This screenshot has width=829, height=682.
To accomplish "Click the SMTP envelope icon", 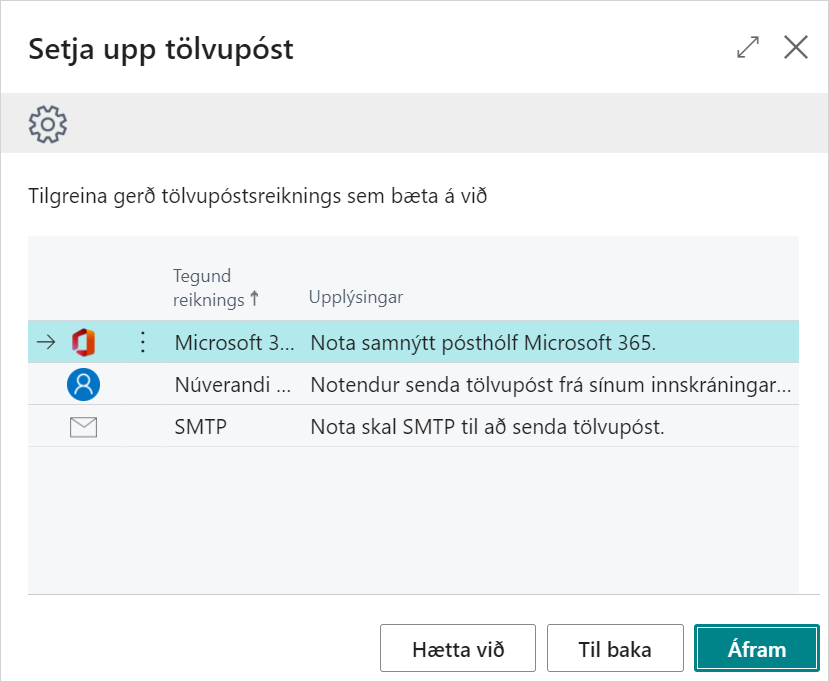I will coord(83,427).
